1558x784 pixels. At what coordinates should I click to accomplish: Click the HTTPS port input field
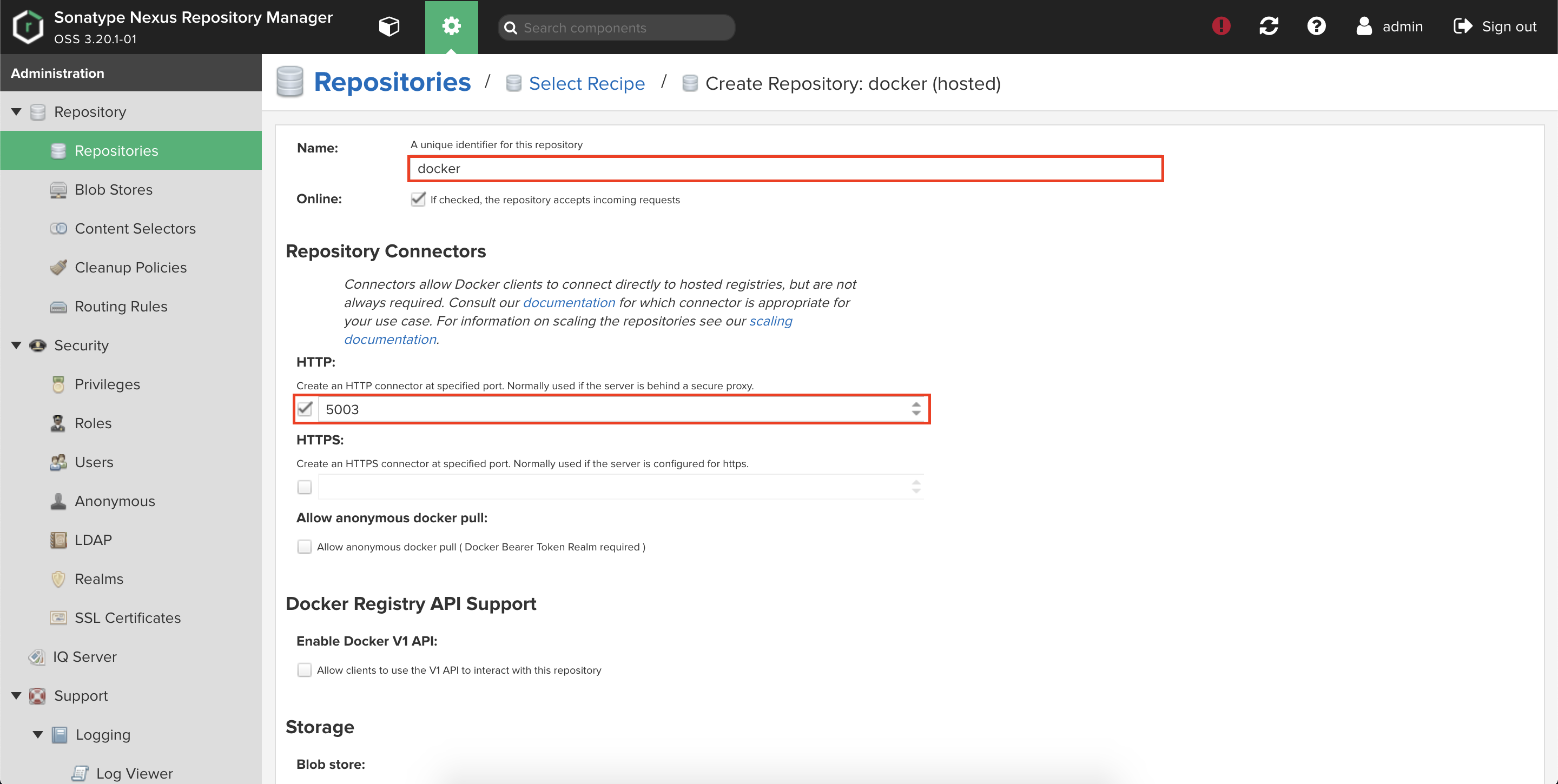pyautogui.click(x=613, y=487)
